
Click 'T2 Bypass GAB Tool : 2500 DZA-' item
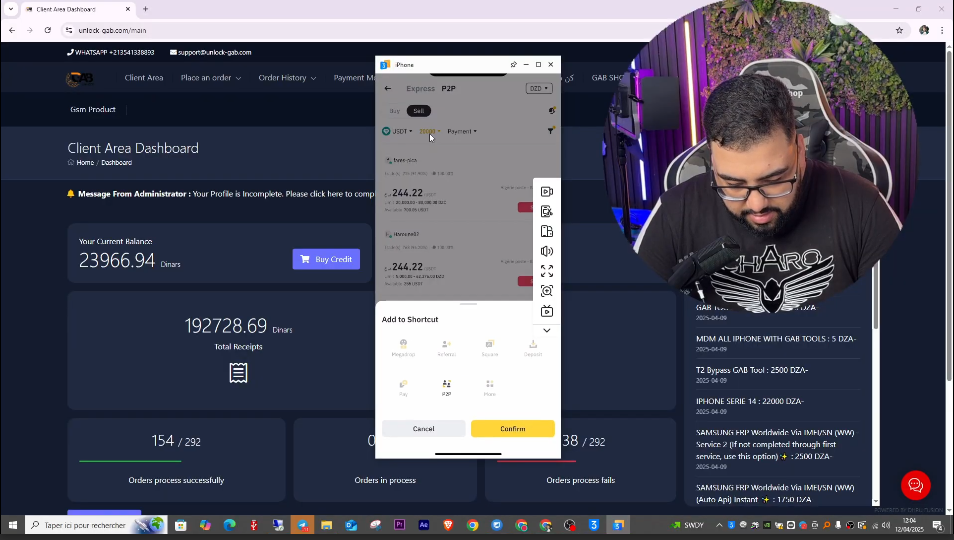[752, 370]
